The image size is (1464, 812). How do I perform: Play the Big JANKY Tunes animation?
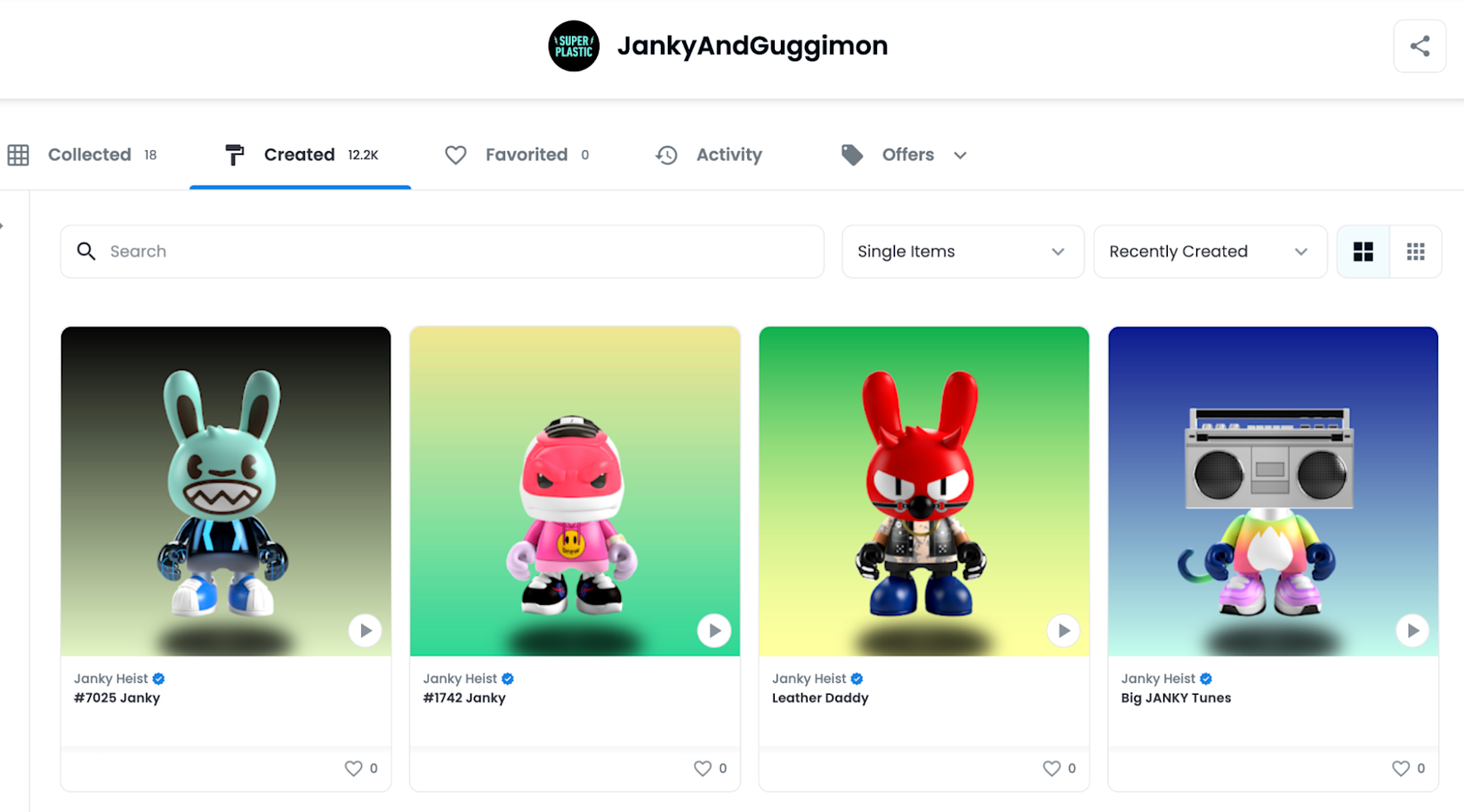pyautogui.click(x=1412, y=631)
